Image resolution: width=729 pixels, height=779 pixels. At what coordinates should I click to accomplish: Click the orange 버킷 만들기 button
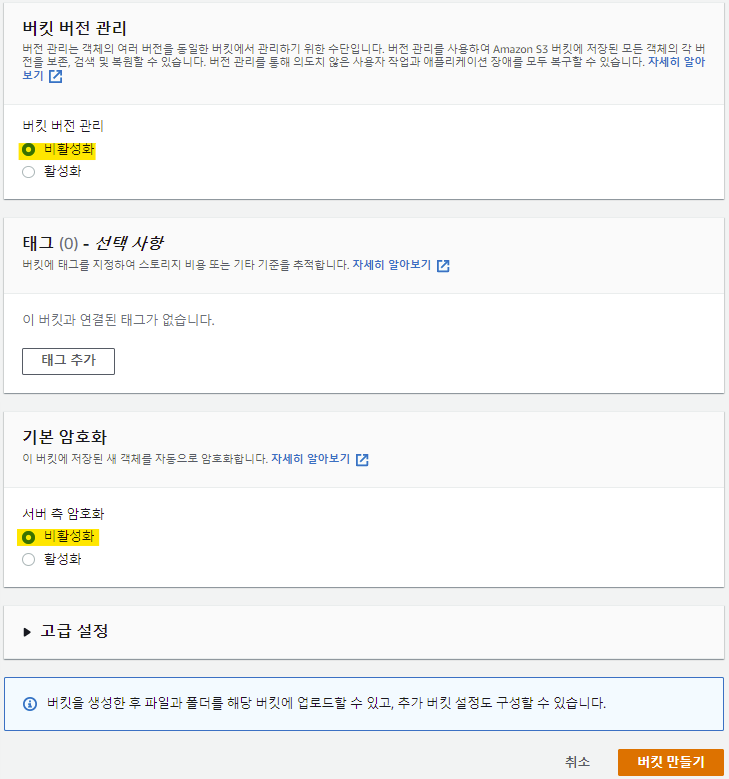tap(670, 762)
